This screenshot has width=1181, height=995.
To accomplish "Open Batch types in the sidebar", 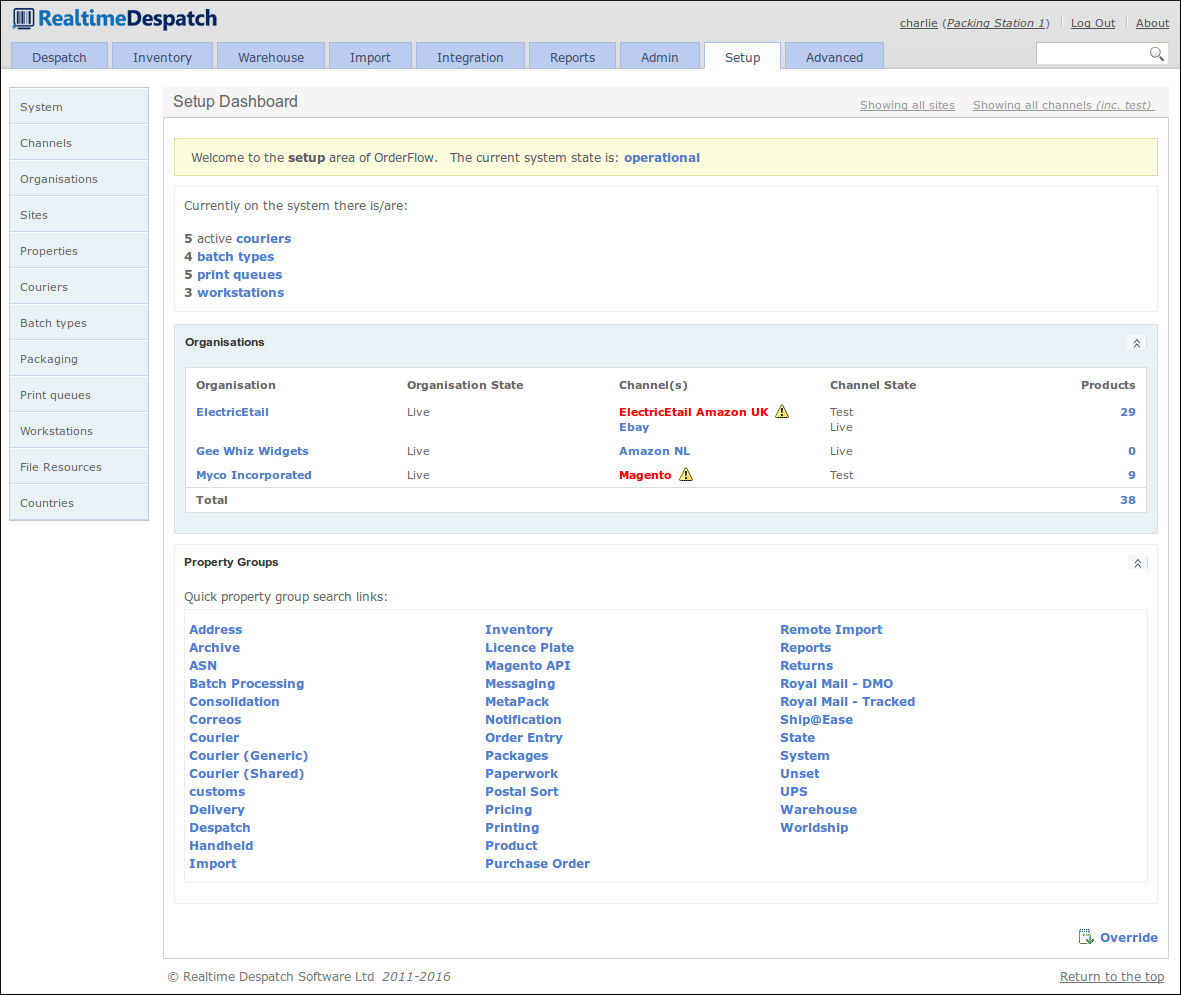I will point(79,322).
